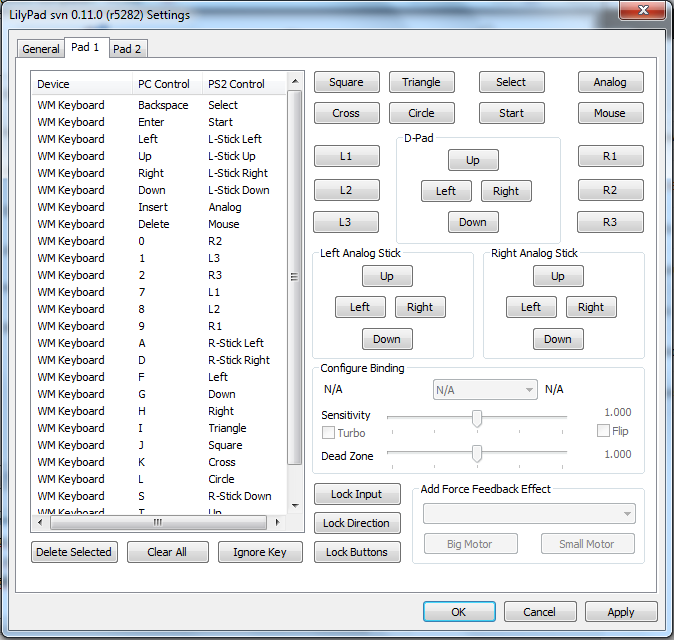Click the horizontal scrollbar left arrow
This screenshot has width=674, height=640.
40,522
